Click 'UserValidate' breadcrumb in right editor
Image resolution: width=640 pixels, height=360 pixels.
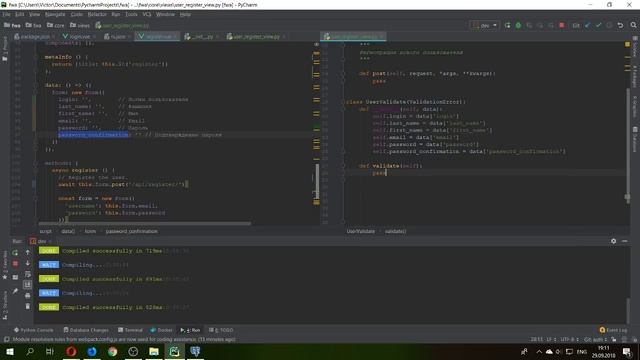pyautogui.click(x=361, y=231)
